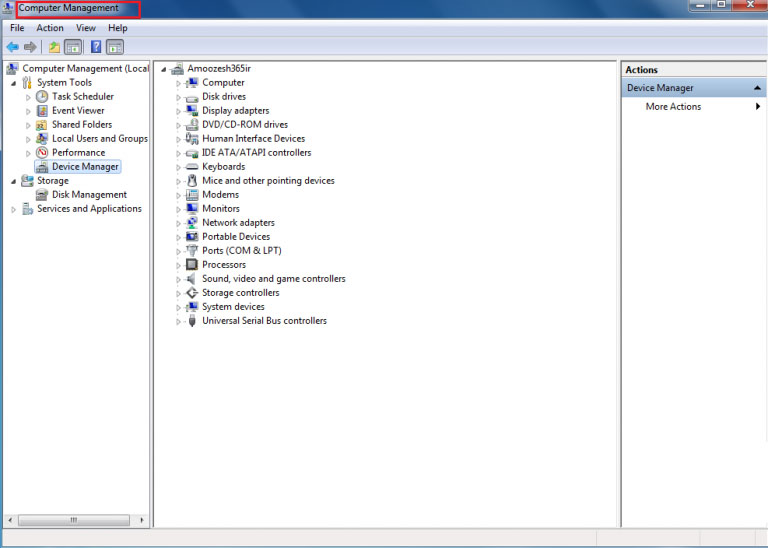Select the Shared Folders text label

tap(82, 125)
